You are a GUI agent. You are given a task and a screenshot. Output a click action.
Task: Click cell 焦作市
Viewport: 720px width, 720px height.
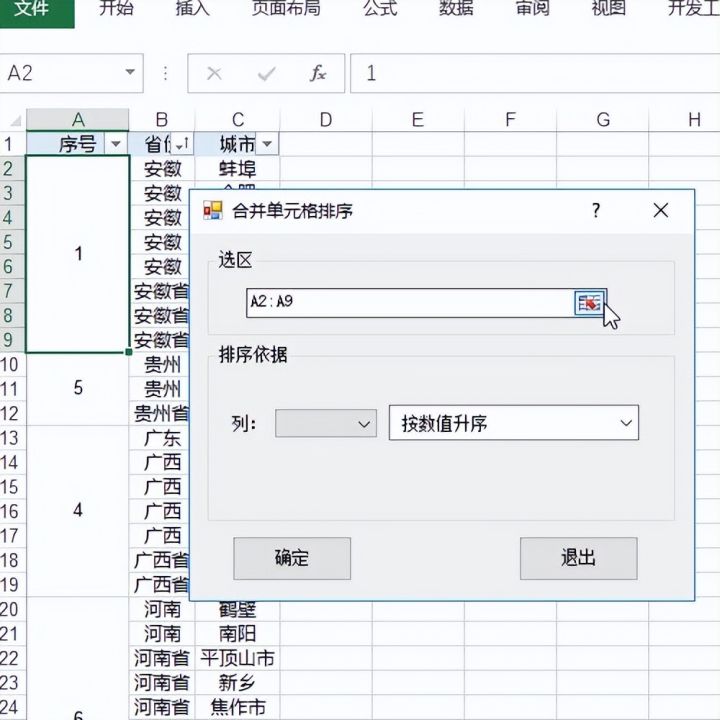[237, 707]
